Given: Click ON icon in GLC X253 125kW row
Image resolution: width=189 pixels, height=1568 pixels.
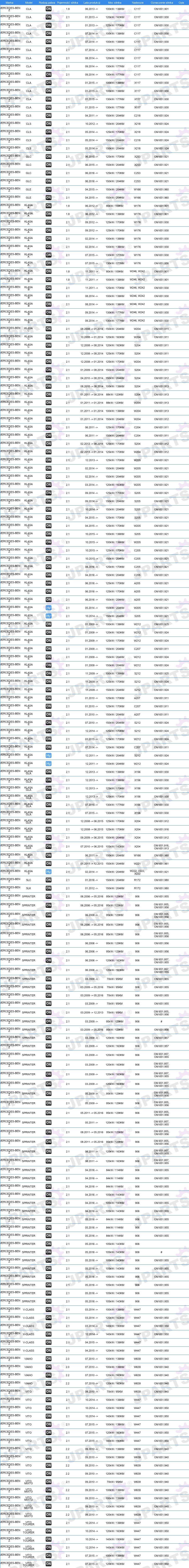Looking at the screenshot, I should click(x=49, y=156).
